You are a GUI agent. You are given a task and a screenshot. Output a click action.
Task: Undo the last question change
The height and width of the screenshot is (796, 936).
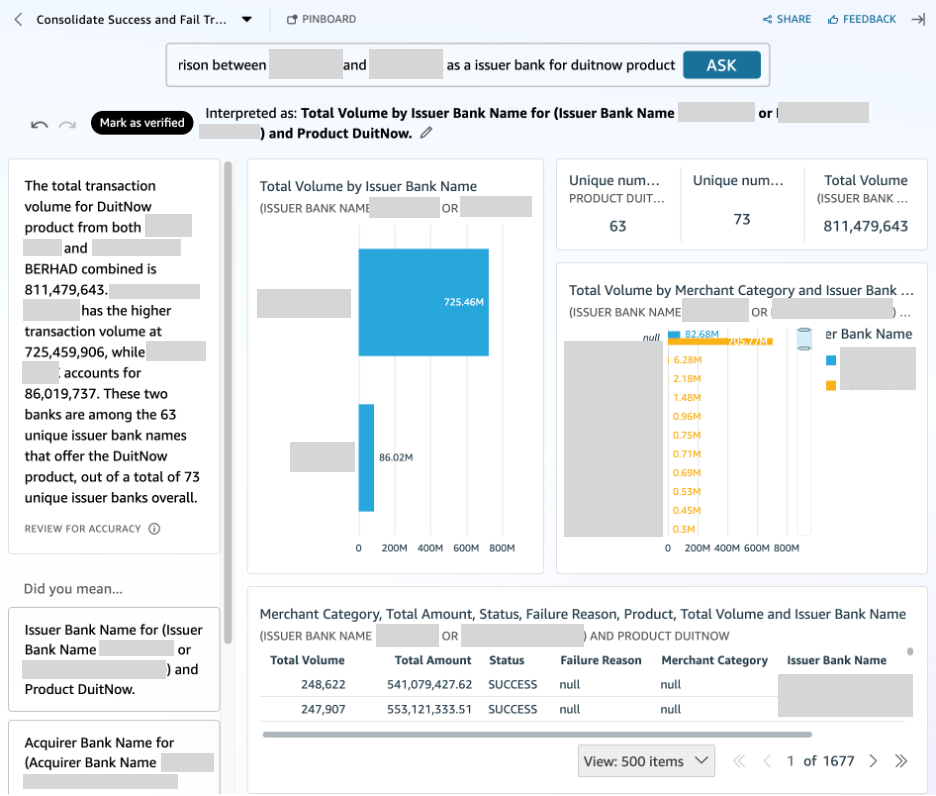tap(39, 124)
